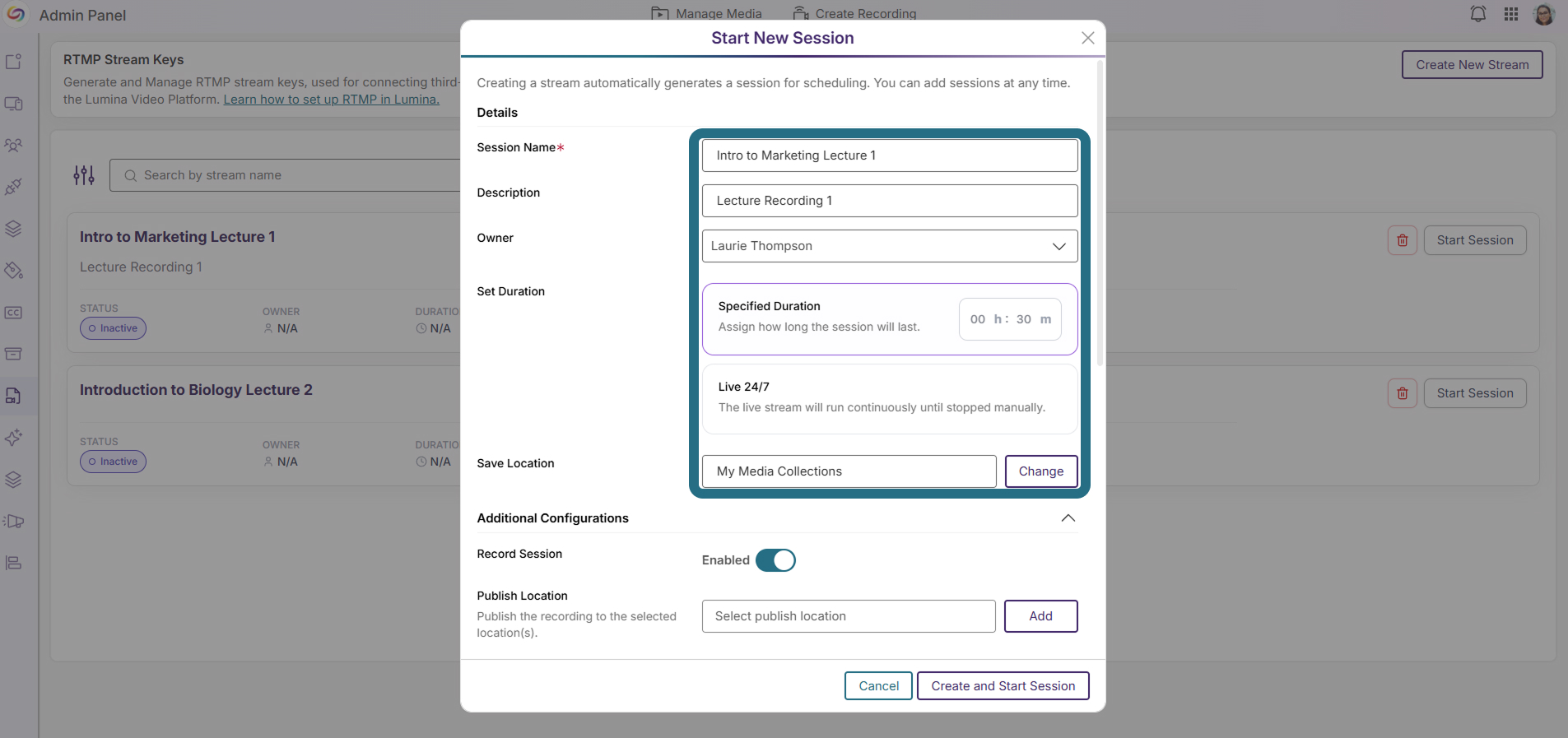Delete the Intro to Marketing Lecture 1 stream

click(x=1403, y=240)
